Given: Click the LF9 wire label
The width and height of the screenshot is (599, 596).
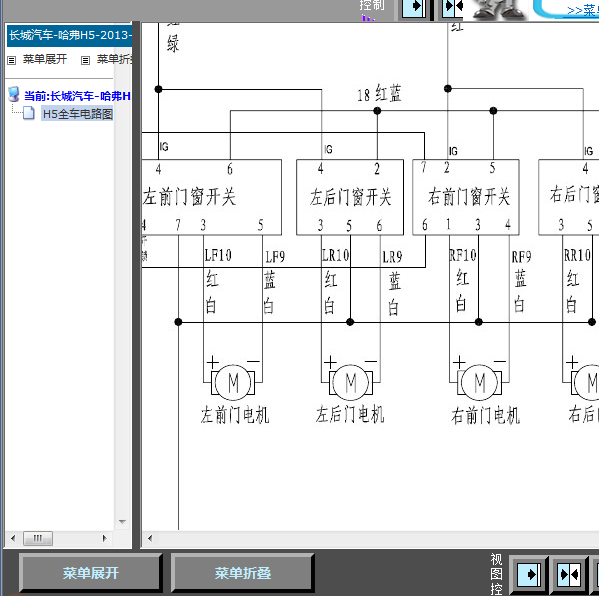Looking at the screenshot, I should pos(275,257).
